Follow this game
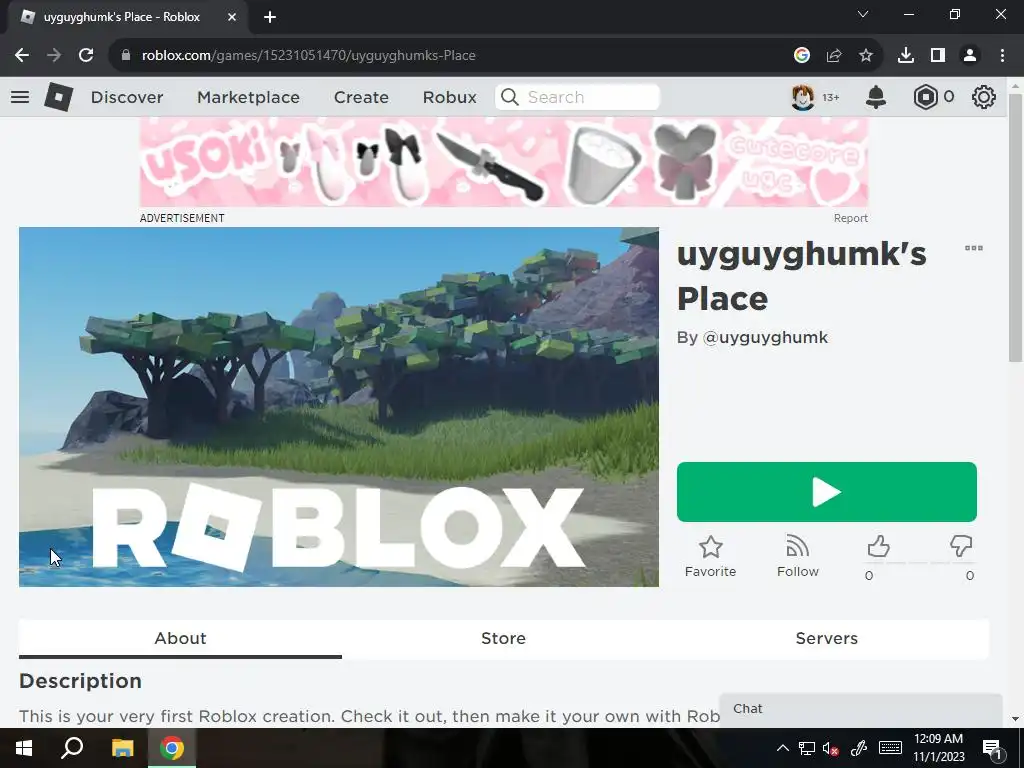Image resolution: width=1024 pixels, height=768 pixels. 797,556
